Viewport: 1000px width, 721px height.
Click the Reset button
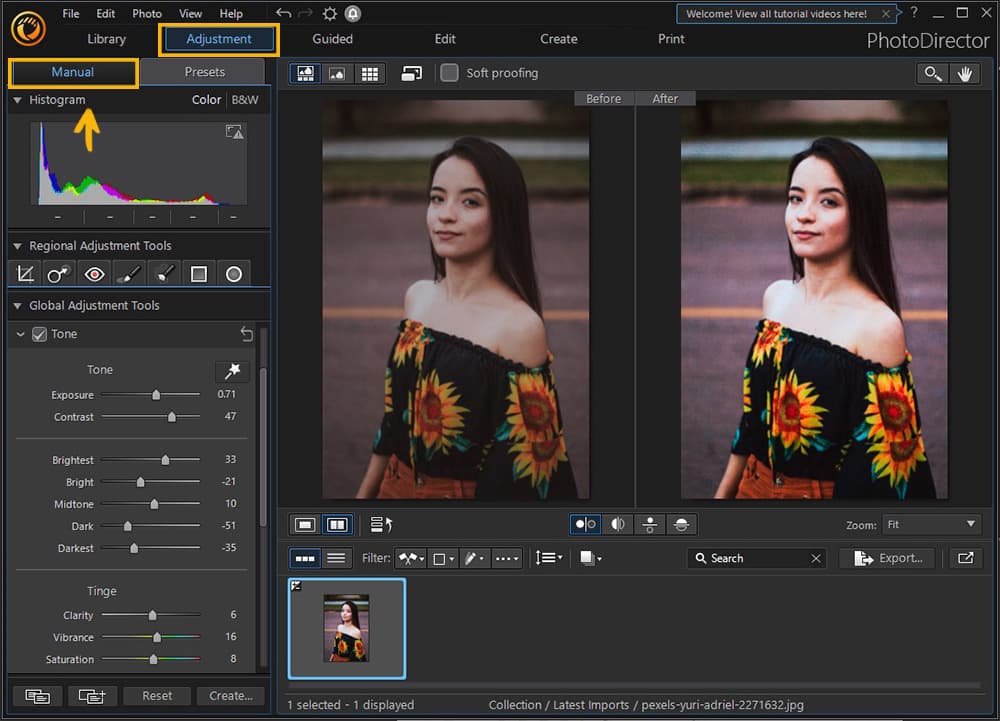coord(156,695)
